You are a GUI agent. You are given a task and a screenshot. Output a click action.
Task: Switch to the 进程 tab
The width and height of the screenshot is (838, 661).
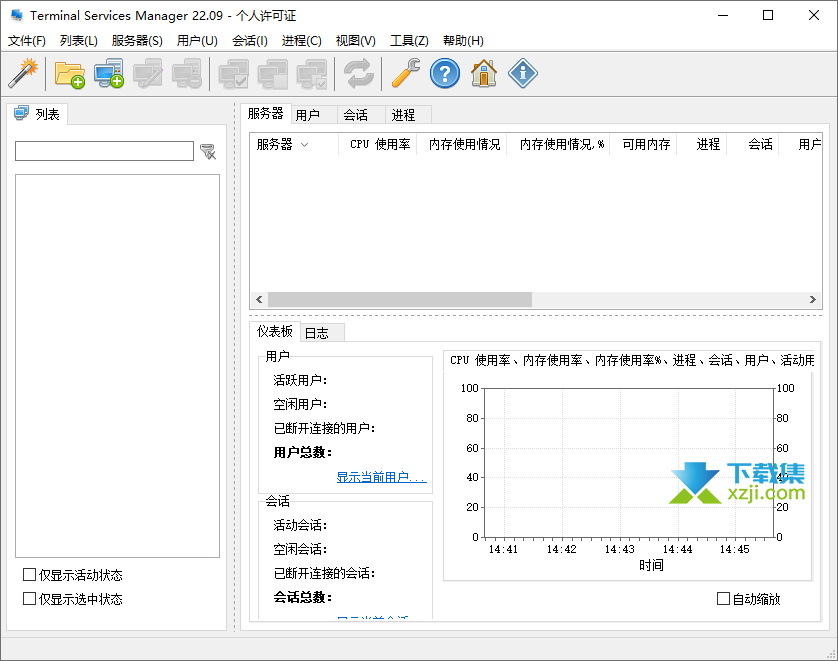[408, 115]
